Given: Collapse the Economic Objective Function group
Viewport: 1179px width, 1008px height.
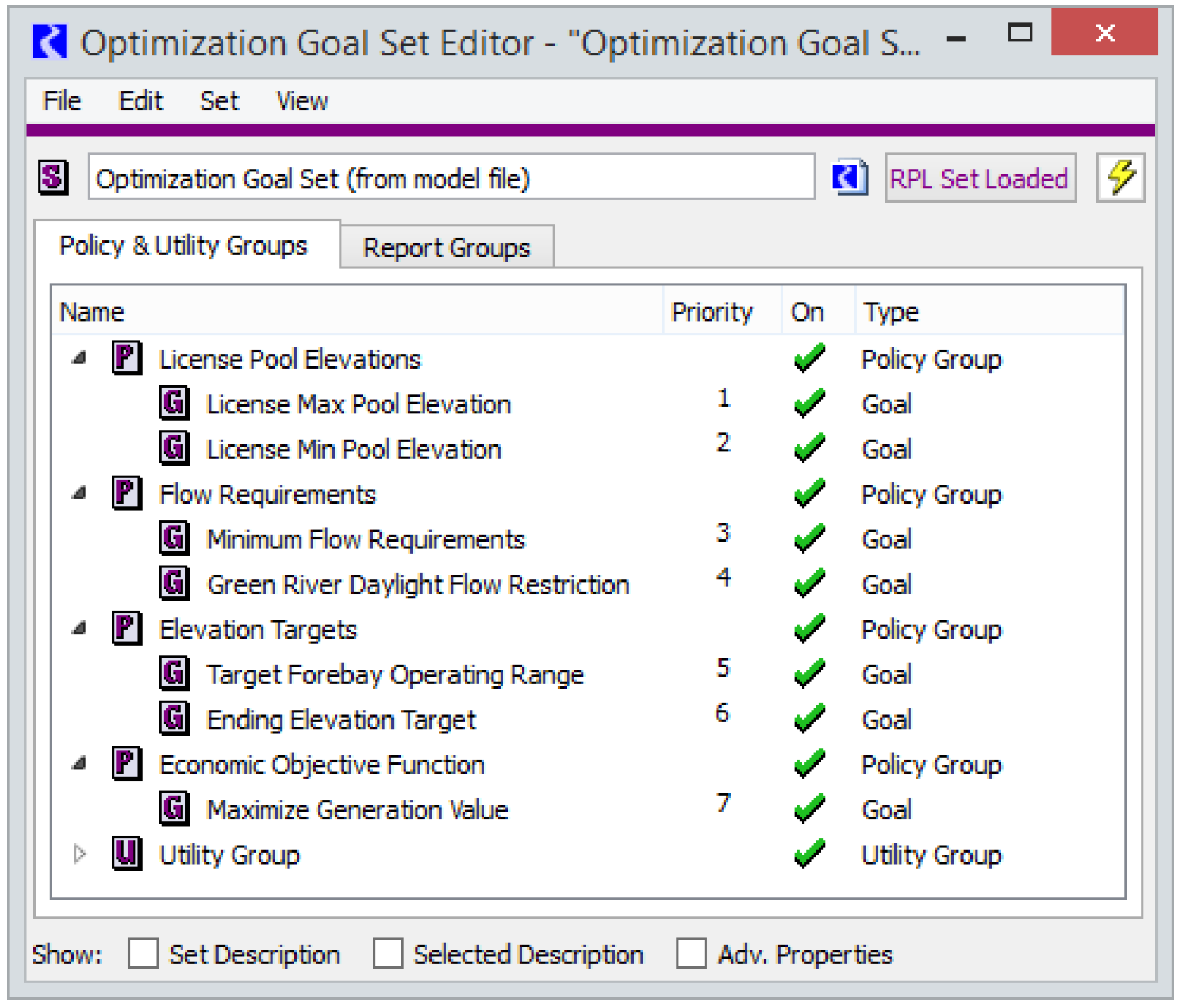Looking at the screenshot, I should [79, 764].
